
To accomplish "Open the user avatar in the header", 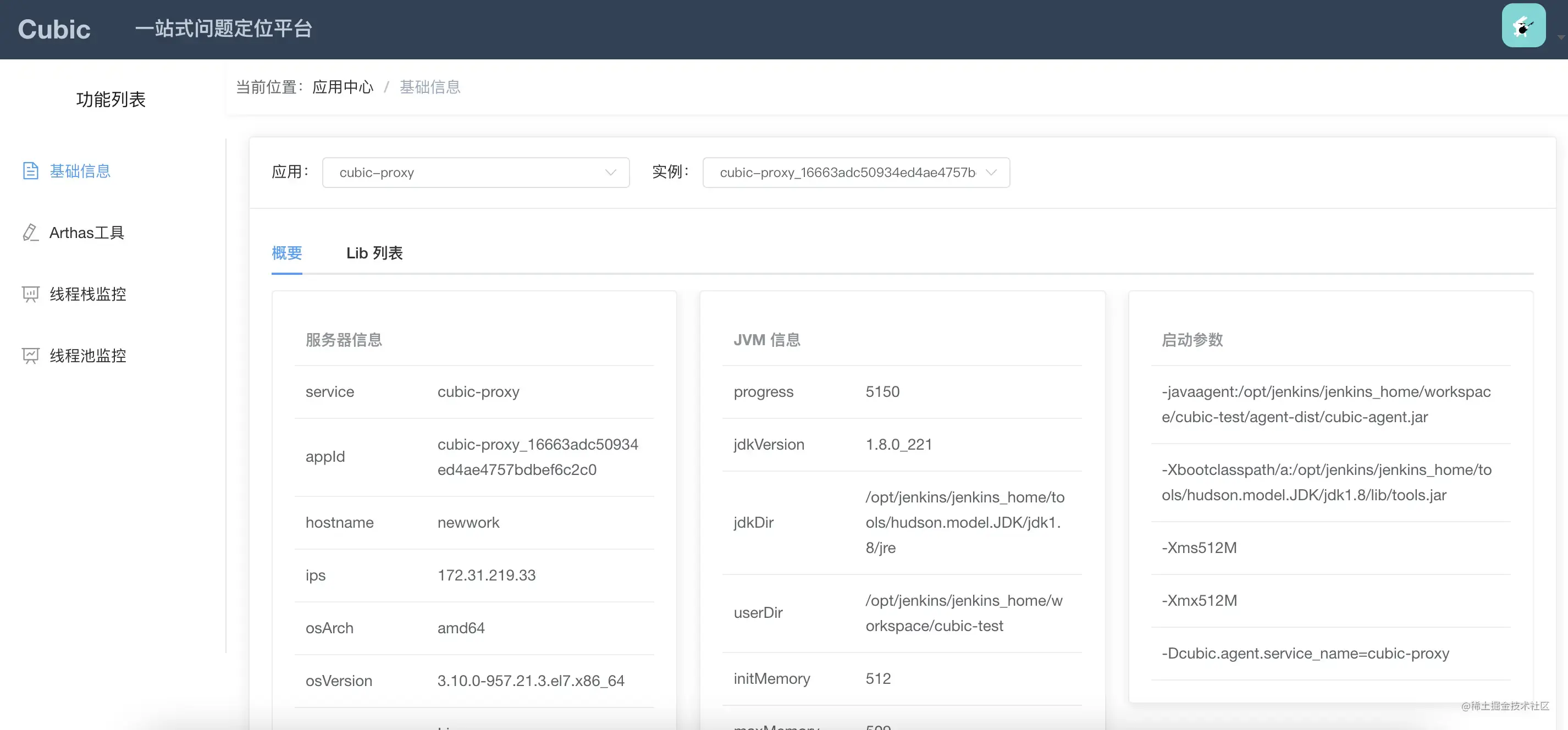I will pyautogui.click(x=1523, y=26).
